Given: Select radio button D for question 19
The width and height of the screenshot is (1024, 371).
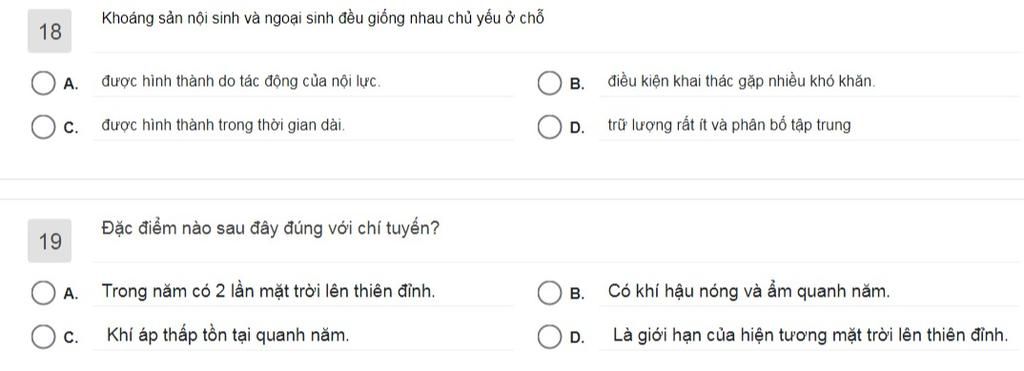Looking at the screenshot, I should click(549, 337).
